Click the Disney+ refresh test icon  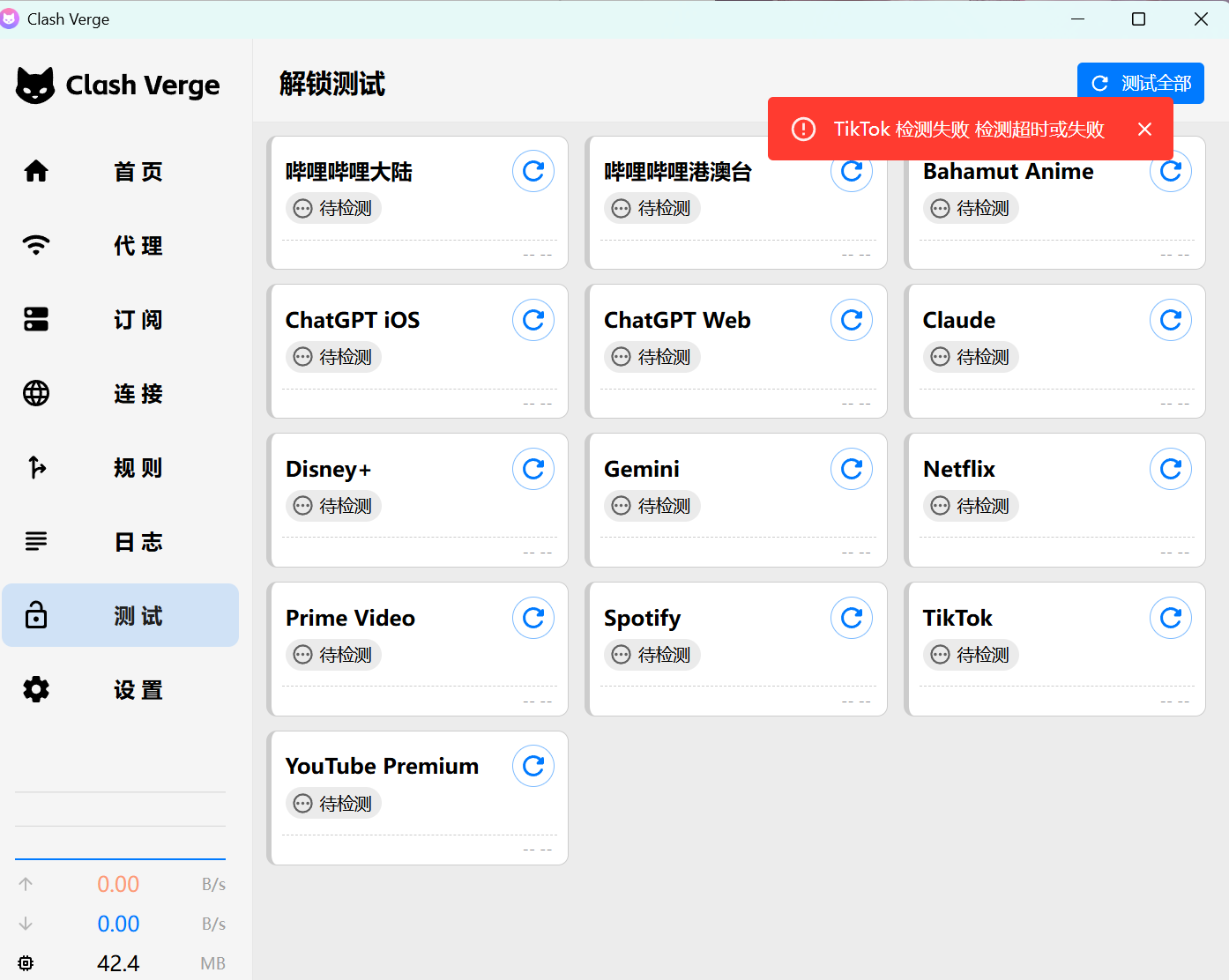tap(533, 469)
